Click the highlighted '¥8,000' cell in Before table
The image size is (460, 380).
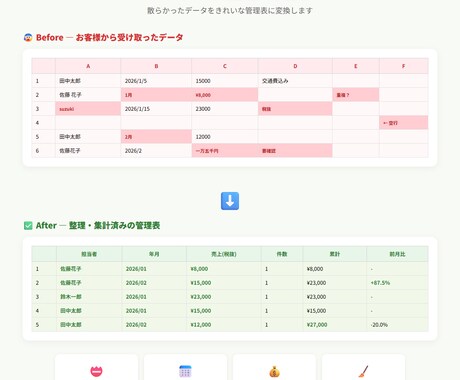click(225, 95)
